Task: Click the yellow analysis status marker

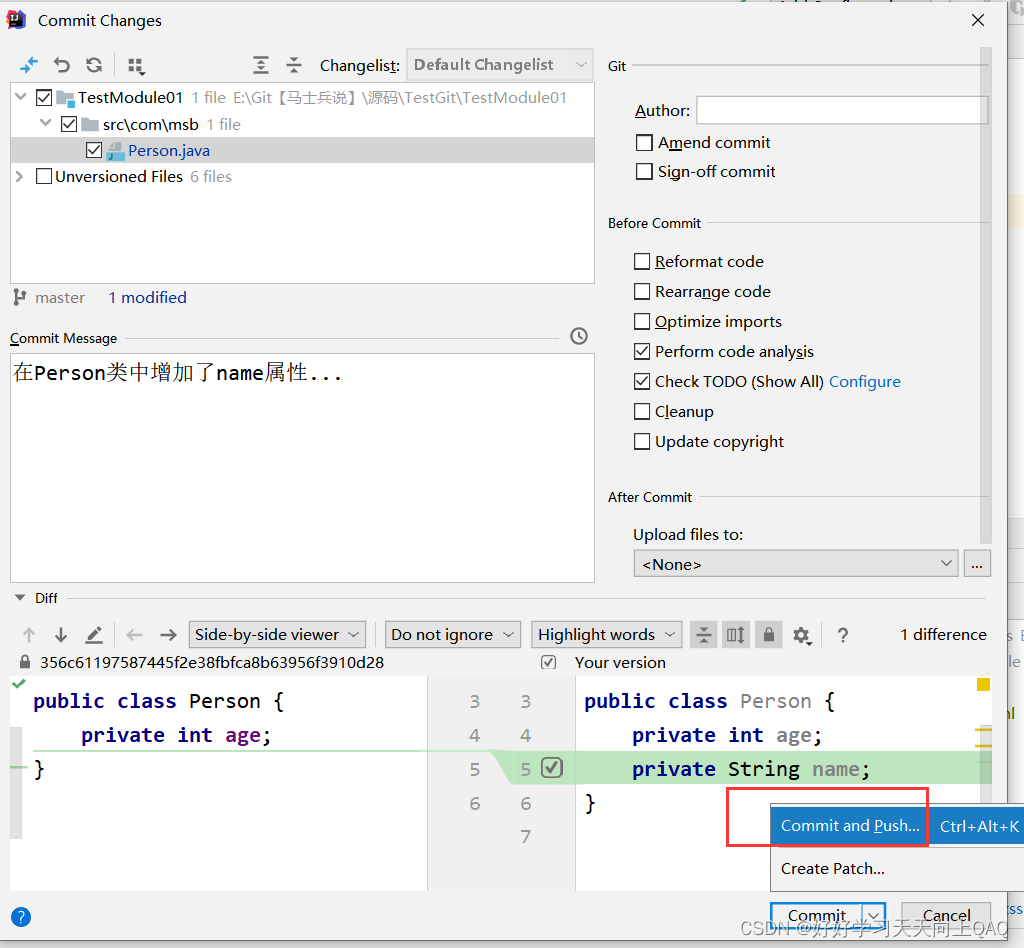Action: [x=984, y=685]
